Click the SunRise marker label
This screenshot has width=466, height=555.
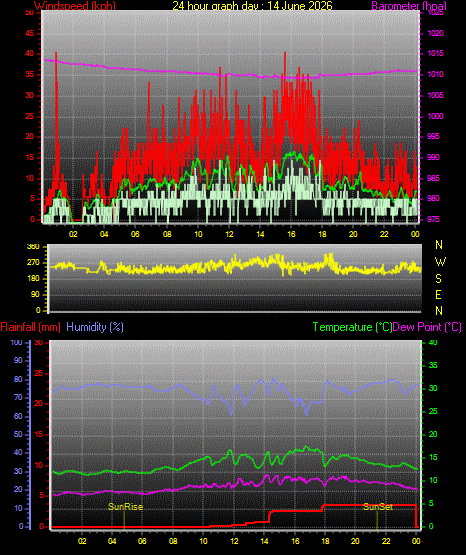[x=126, y=507]
